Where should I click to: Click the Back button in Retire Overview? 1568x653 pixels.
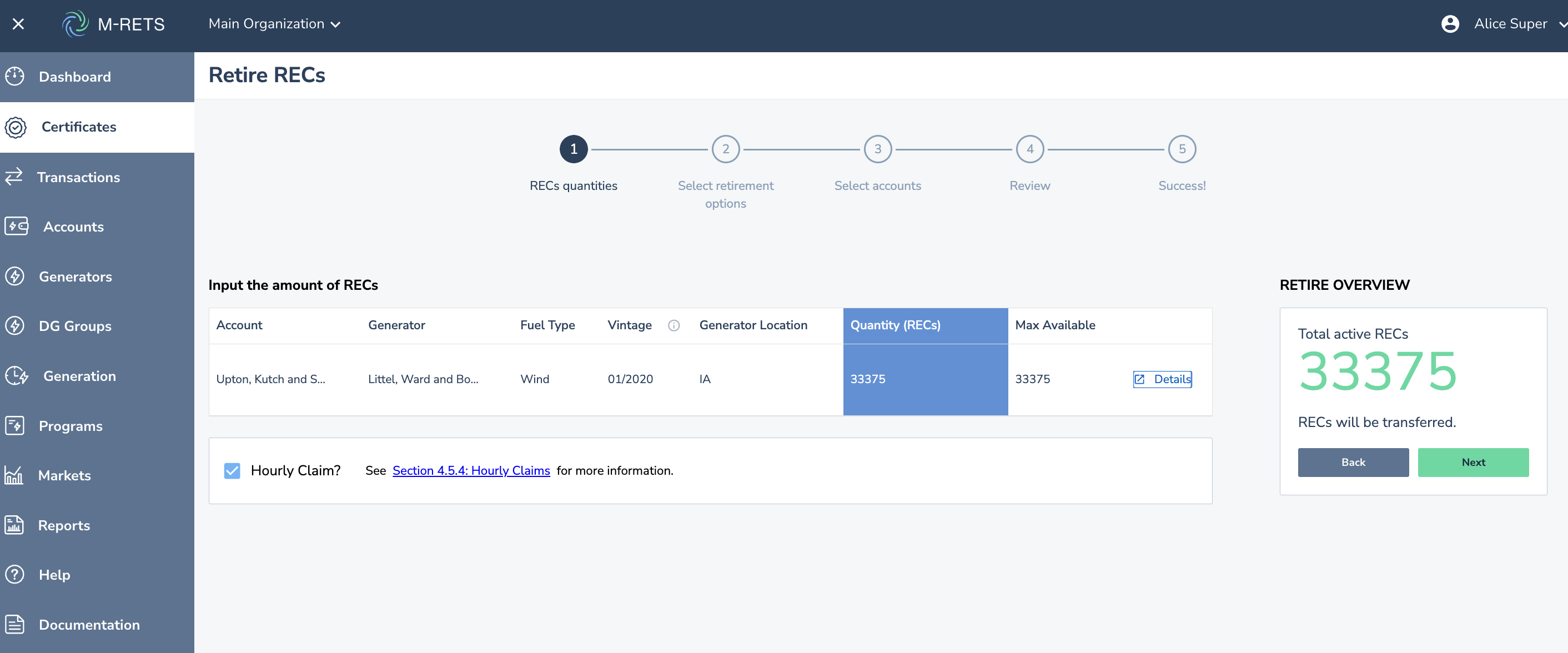(1353, 463)
